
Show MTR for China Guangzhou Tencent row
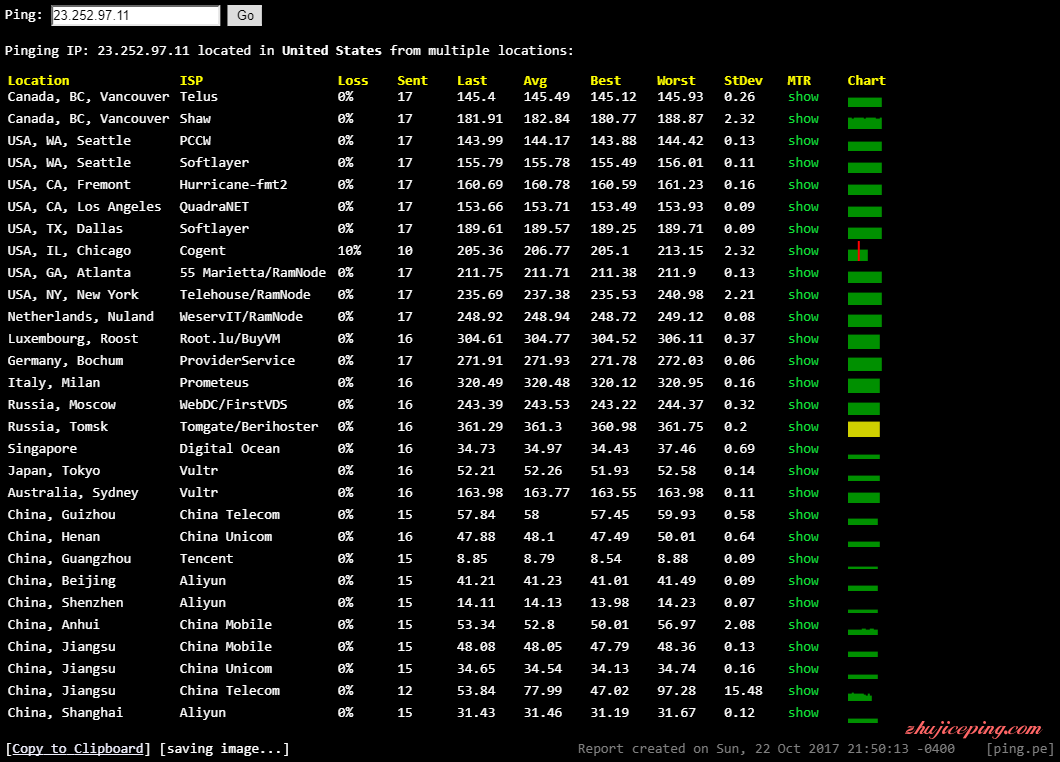pyautogui.click(x=803, y=558)
